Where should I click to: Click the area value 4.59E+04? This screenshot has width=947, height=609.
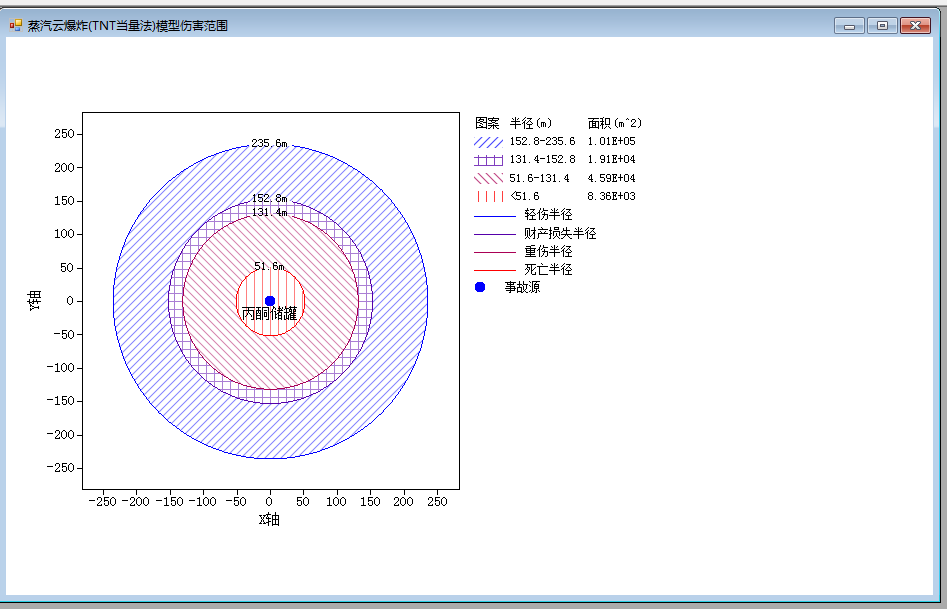612,178
